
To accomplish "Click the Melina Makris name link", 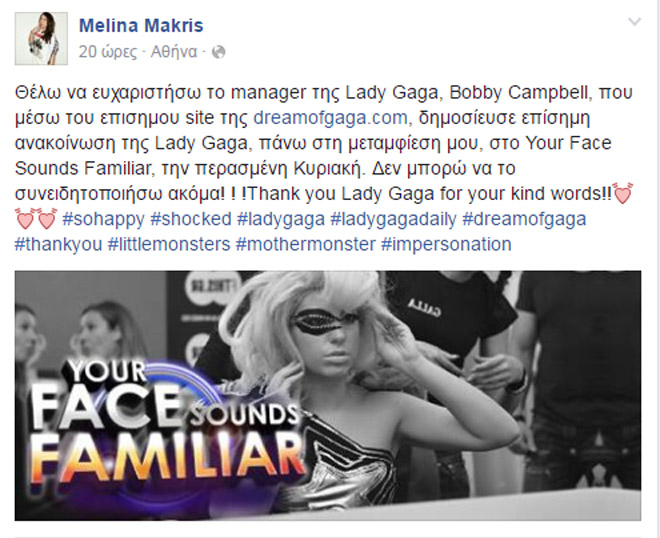I will point(141,26).
